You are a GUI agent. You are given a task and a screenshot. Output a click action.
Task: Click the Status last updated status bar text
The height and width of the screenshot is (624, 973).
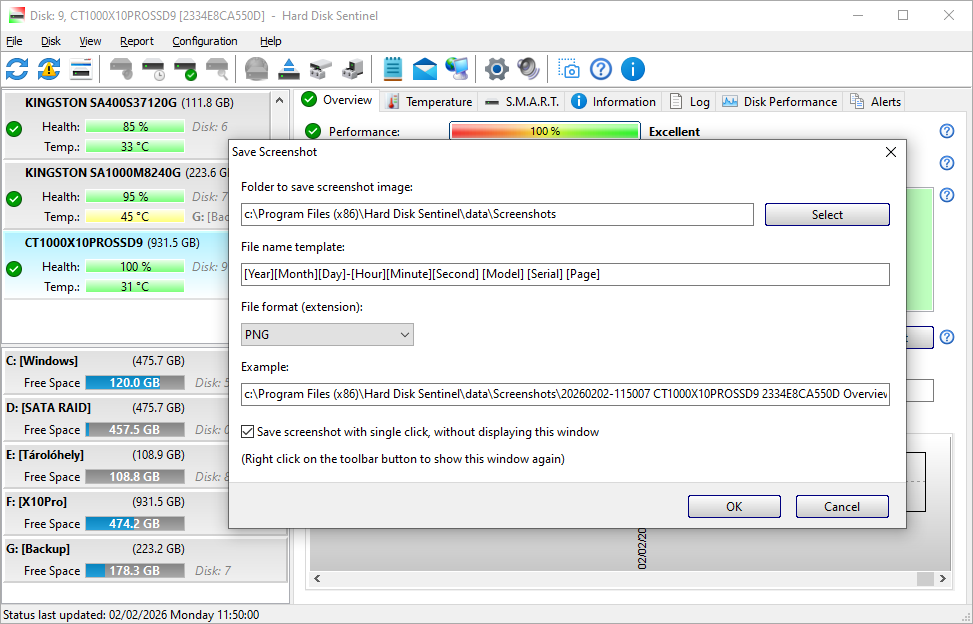131,615
